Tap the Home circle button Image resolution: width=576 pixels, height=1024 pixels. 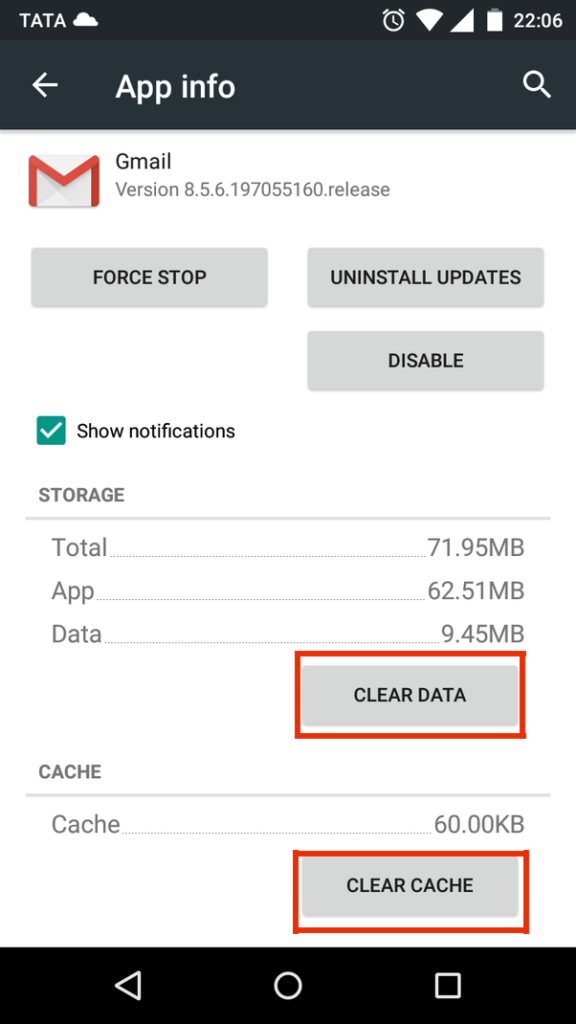tap(288, 985)
